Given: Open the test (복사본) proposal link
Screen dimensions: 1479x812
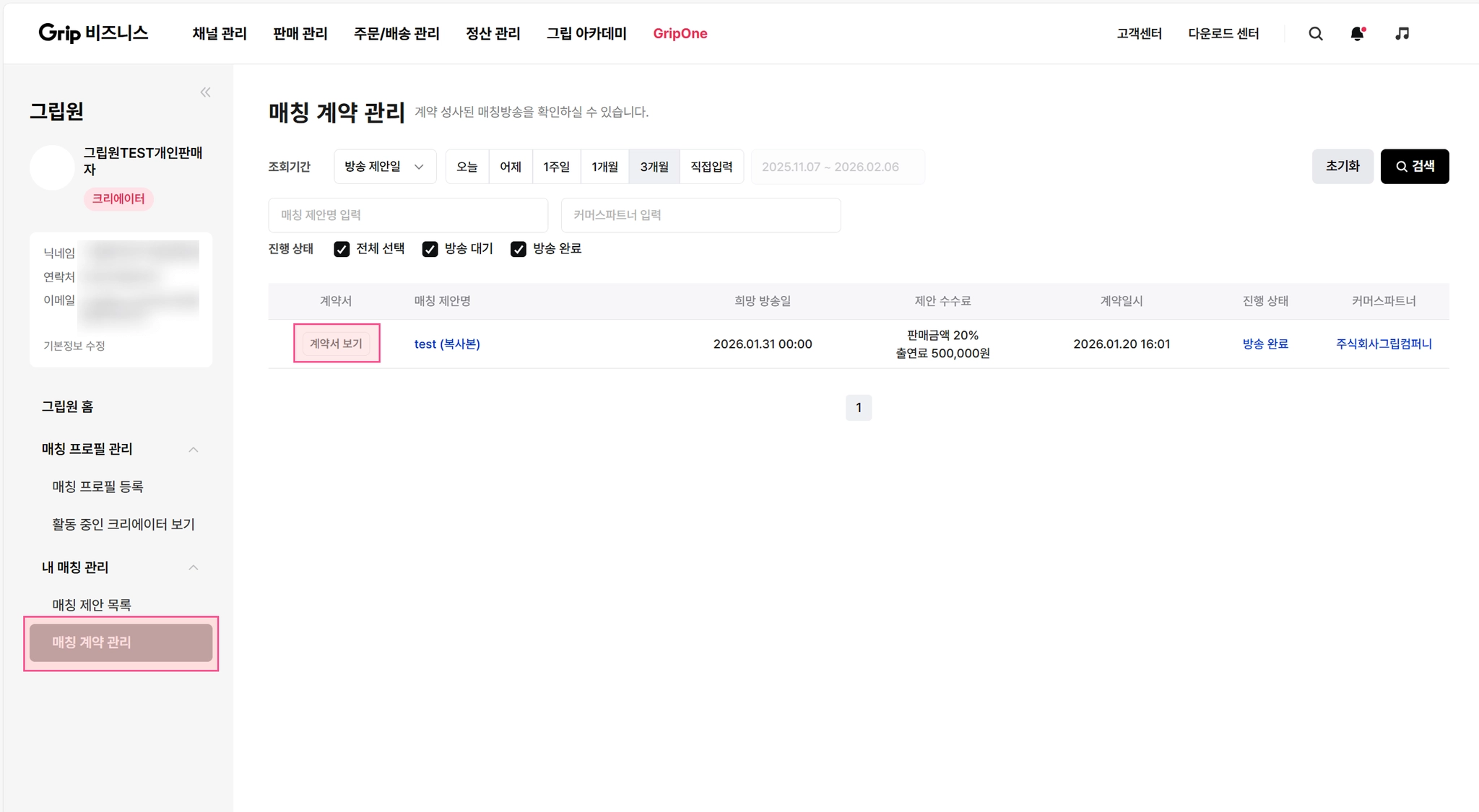Looking at the screenshot, I should pyautogui.click(x=446, y=344).
